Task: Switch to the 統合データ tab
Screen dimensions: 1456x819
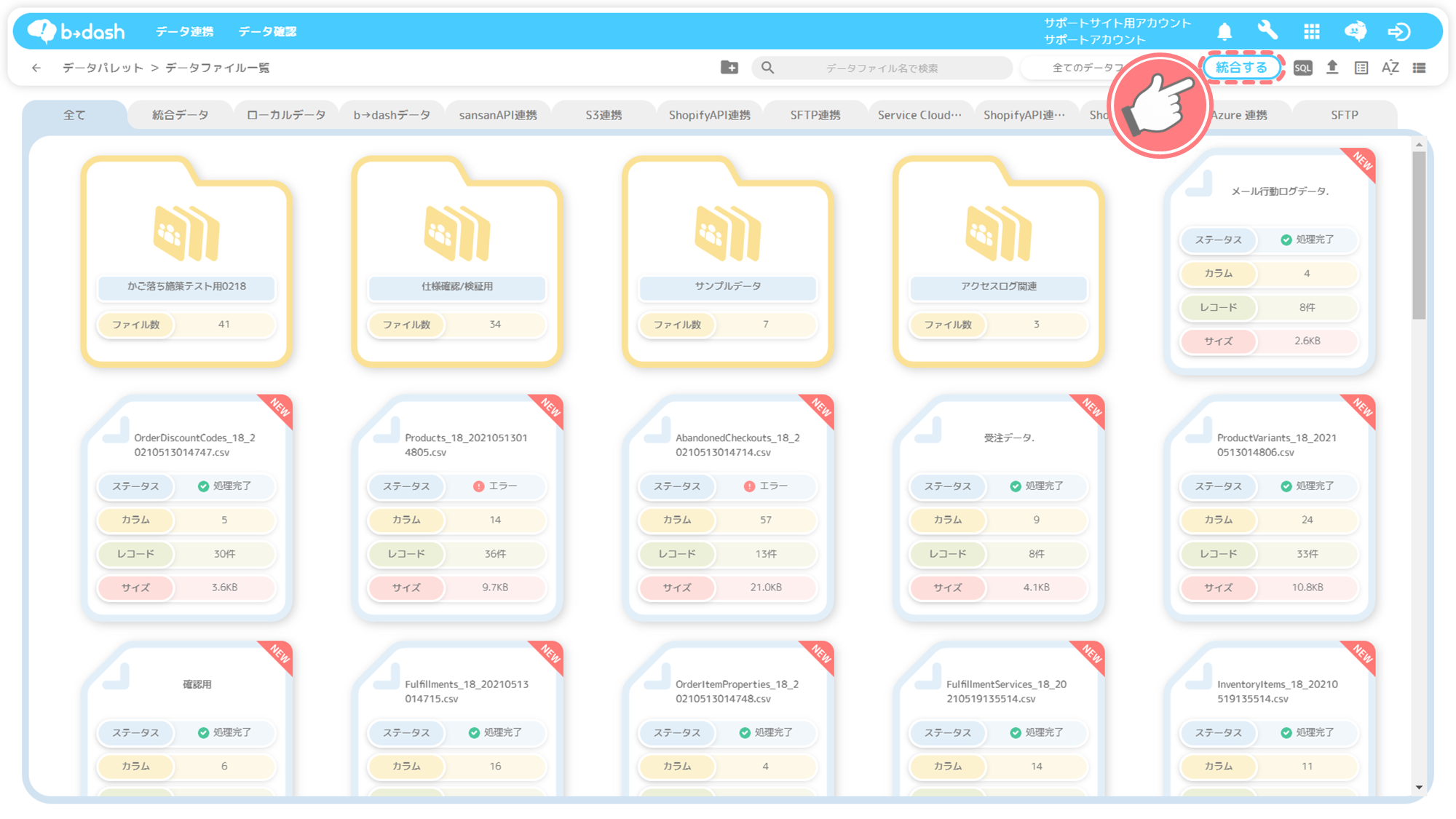Action: (x=180, y=115)
